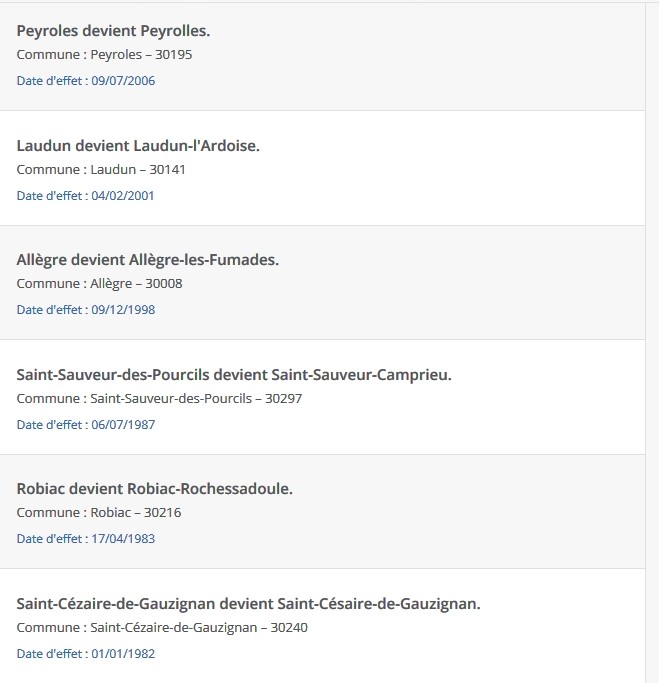This screenshot has width=659, height=683.
Task: Select the date d'effet 17/04/1983
Action: click(86, 539)
